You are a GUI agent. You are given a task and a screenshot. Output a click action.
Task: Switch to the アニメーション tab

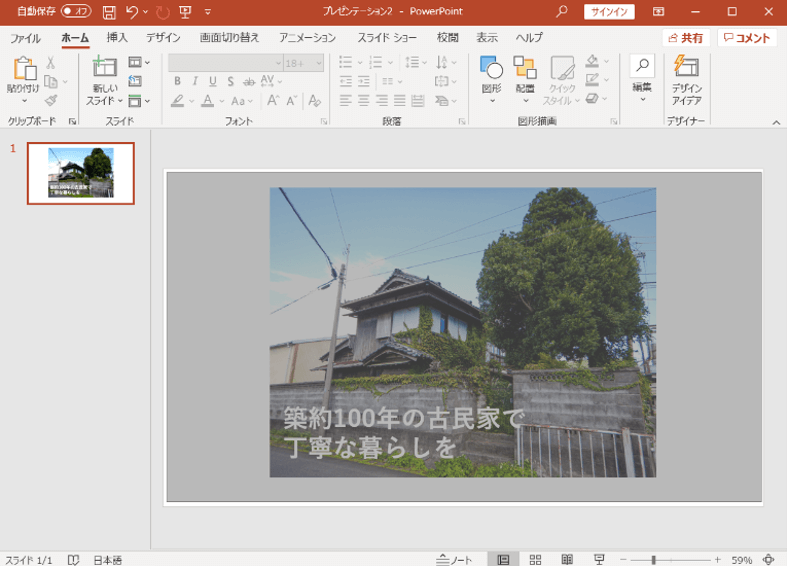pos(307,38)
